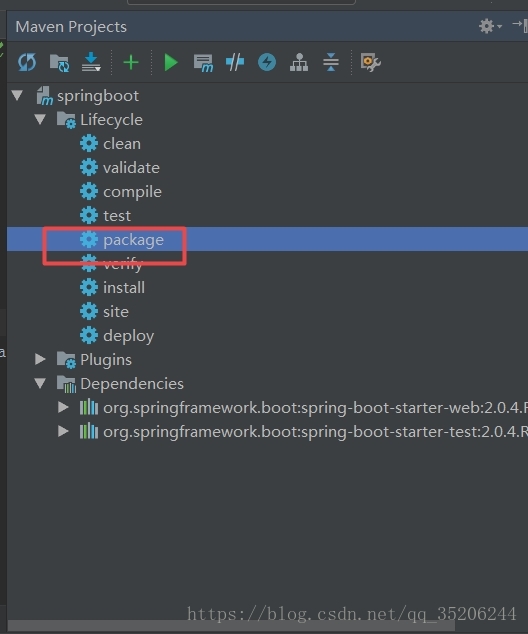The image size is (528, 634).
Task: Toggle skip tests mode icon
Action: (235, 63)
